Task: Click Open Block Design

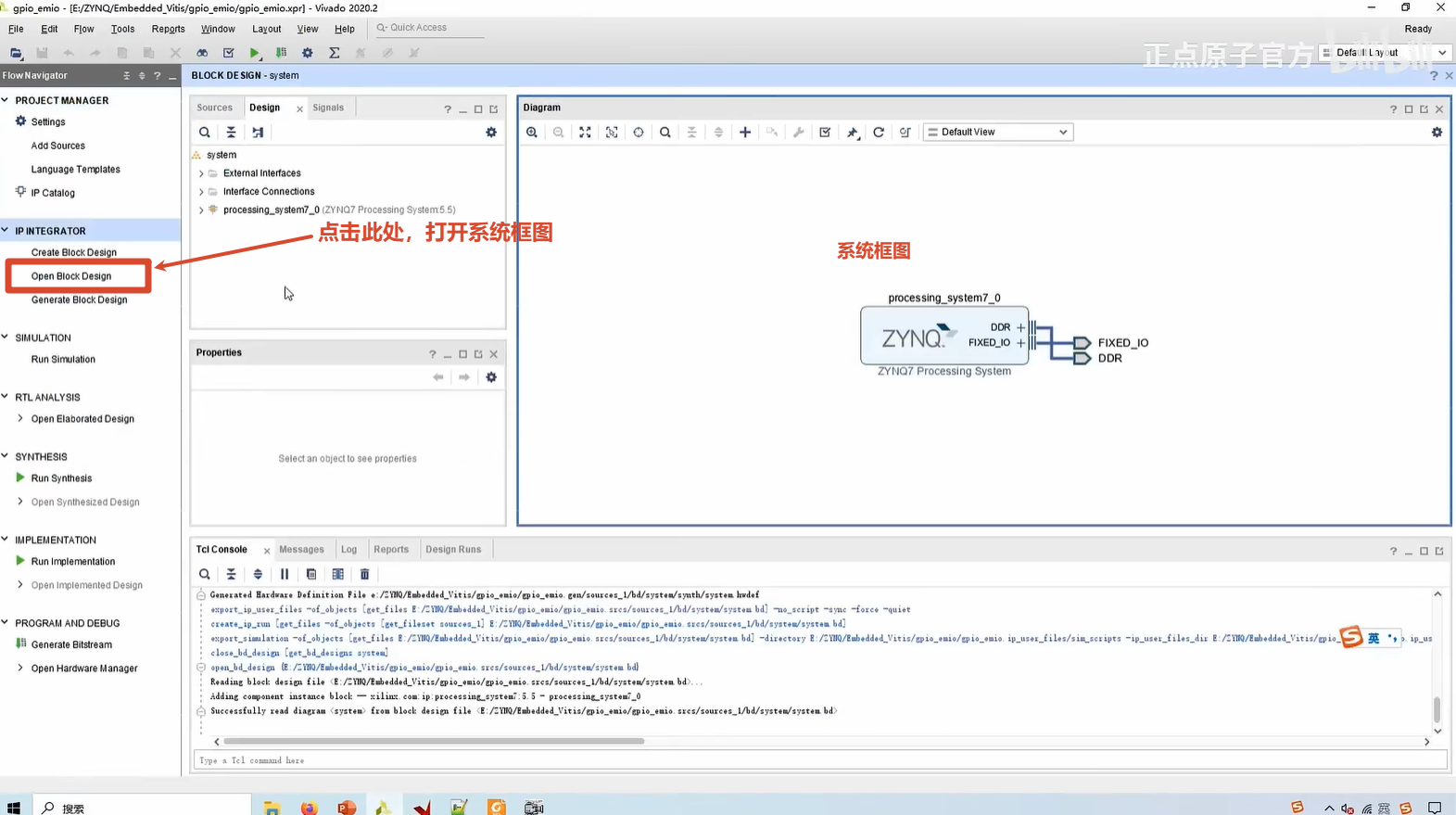Action: 71,276
